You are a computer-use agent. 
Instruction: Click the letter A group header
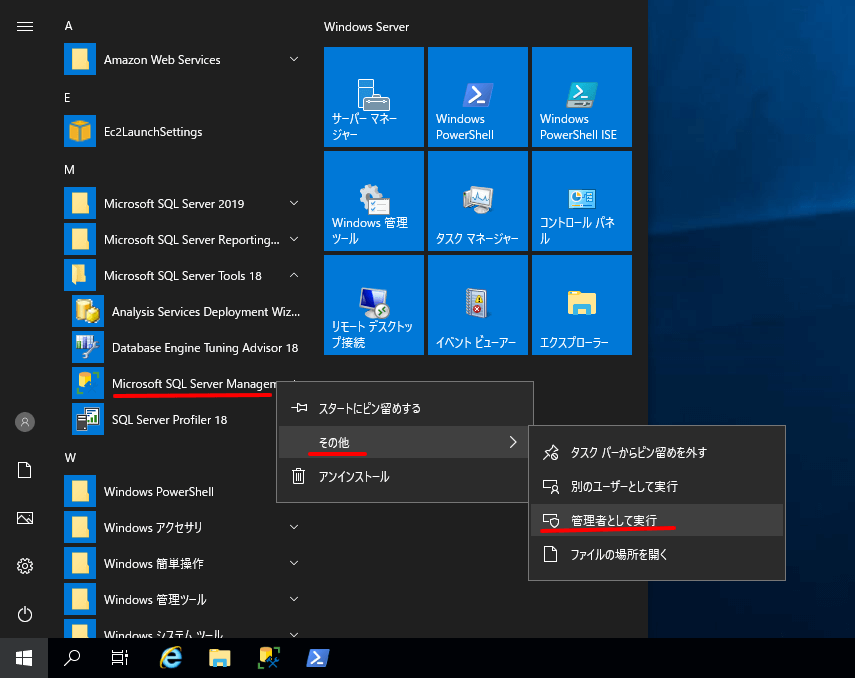(69, 26)
